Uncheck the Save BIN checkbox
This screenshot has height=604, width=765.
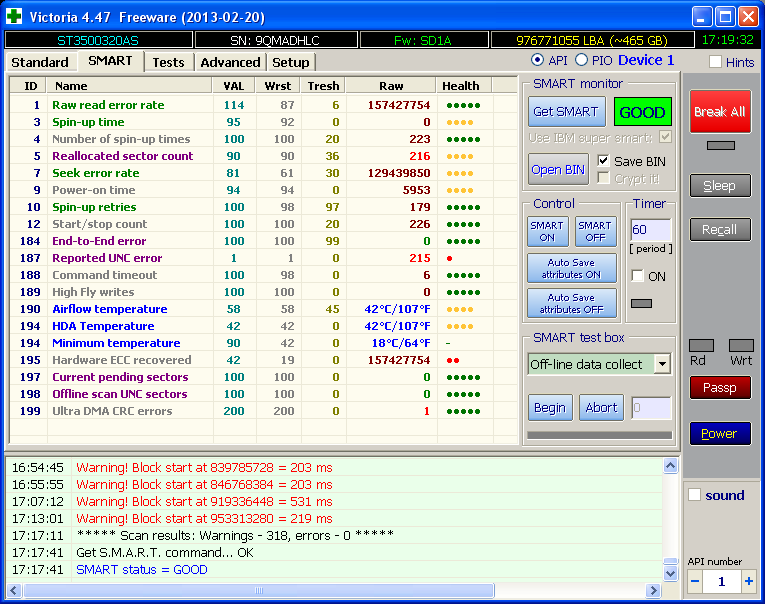coord(603,161)
